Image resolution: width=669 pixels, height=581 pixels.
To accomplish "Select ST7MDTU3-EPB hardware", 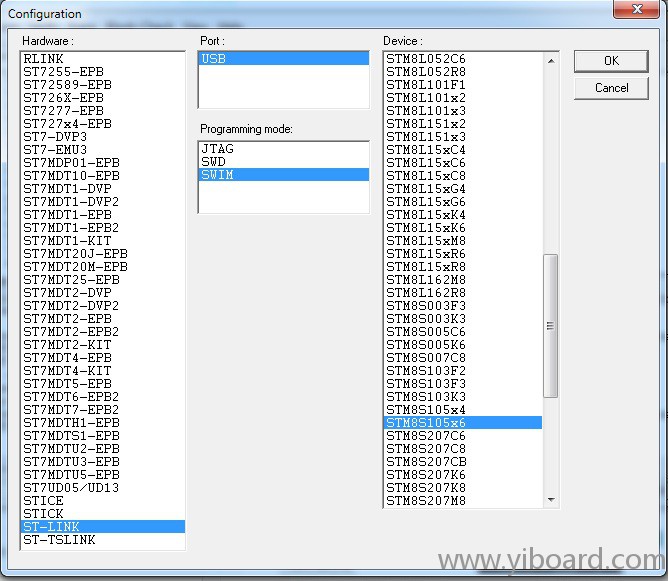I will [x=103, y=462].
